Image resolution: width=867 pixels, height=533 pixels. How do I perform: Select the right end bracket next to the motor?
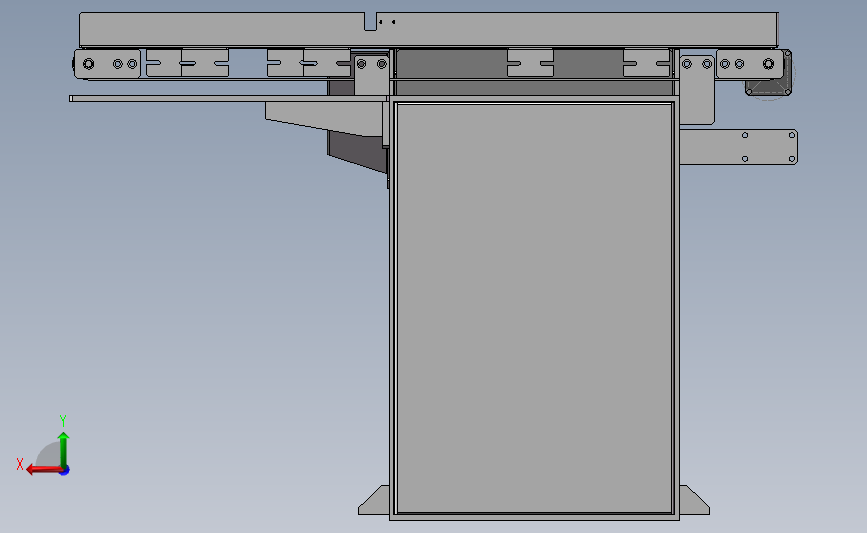pos(749,64)
